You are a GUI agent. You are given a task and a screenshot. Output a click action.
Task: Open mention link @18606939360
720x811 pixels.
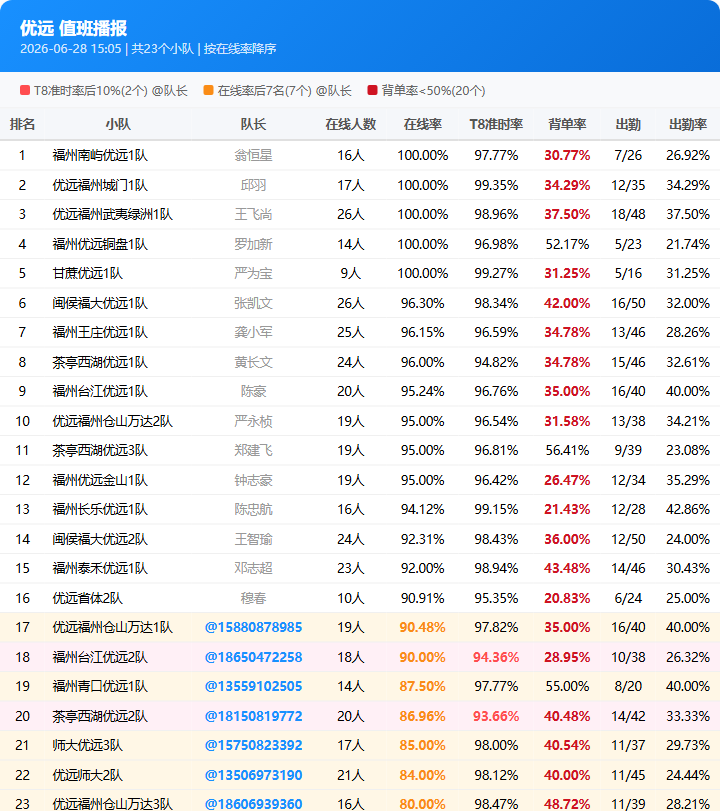pyautogui.click(x=253, y=804)
